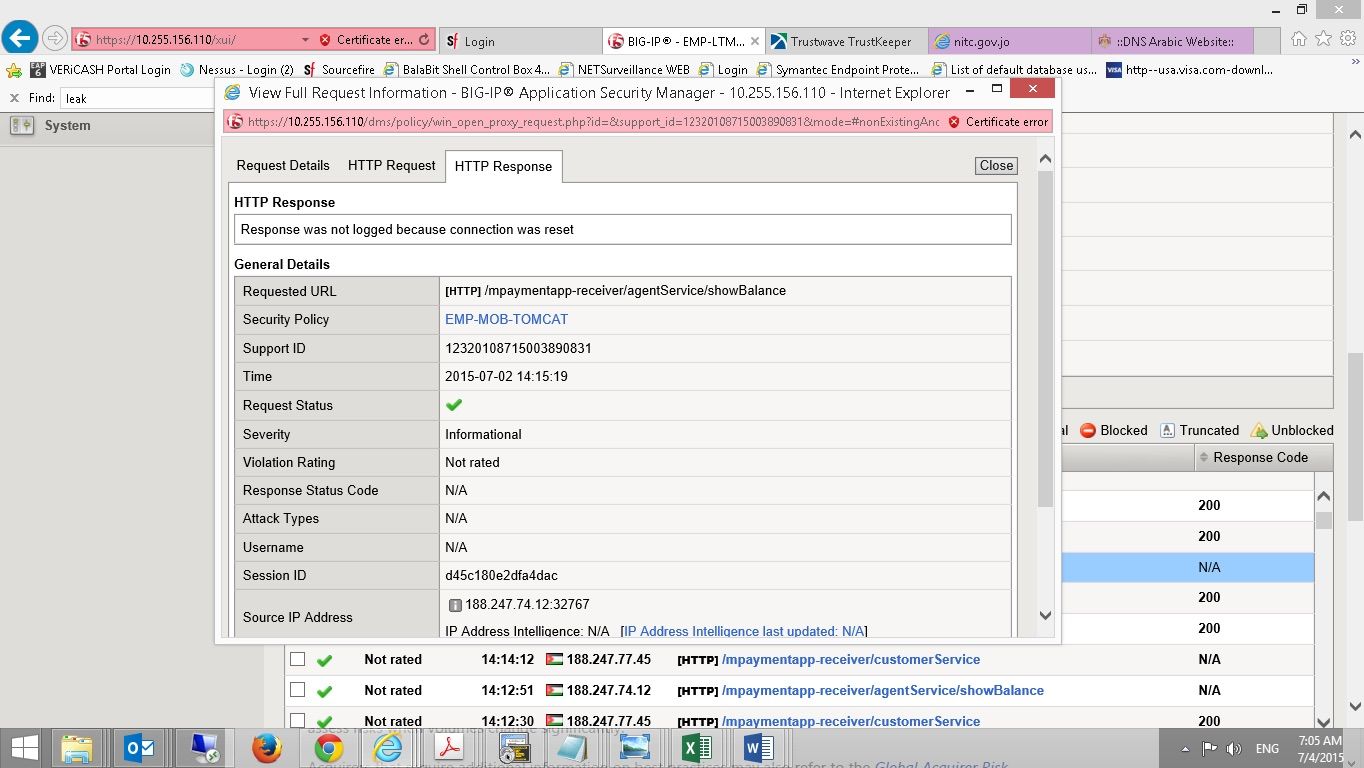
Task: Click the browser Back arrow button
Action: pyautogui.click(x=20, y=39)
